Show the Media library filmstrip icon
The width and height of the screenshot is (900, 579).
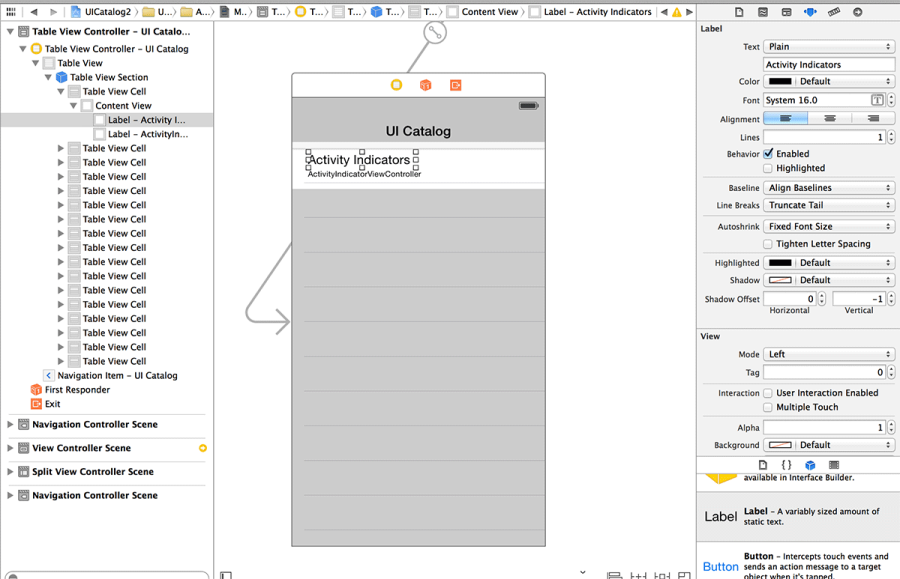tap(833, 465)
